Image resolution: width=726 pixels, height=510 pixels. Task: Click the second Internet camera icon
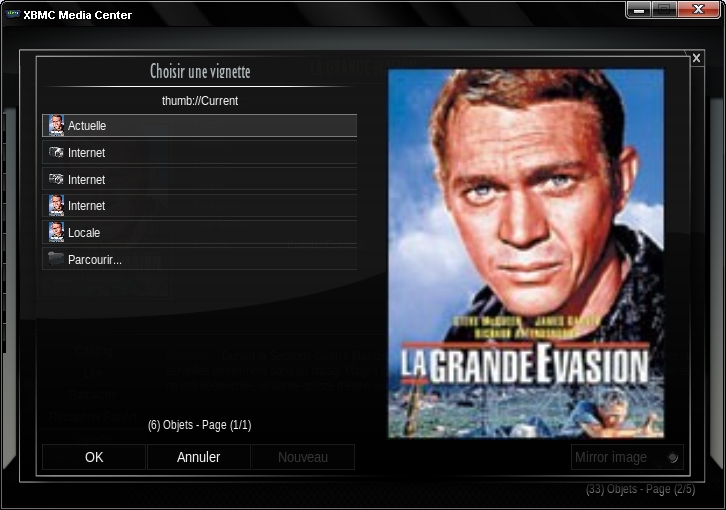(x=56, y=179)
